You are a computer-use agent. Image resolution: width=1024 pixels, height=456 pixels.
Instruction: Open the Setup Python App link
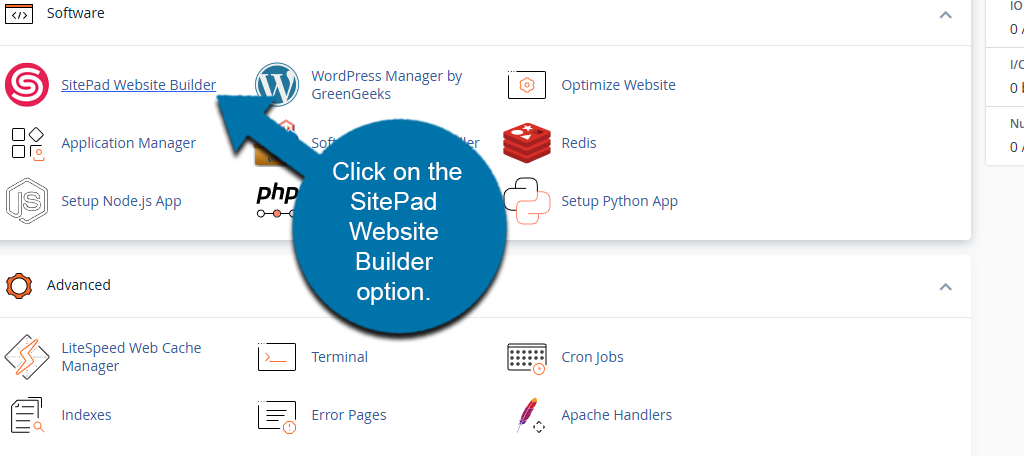point(619,201)
